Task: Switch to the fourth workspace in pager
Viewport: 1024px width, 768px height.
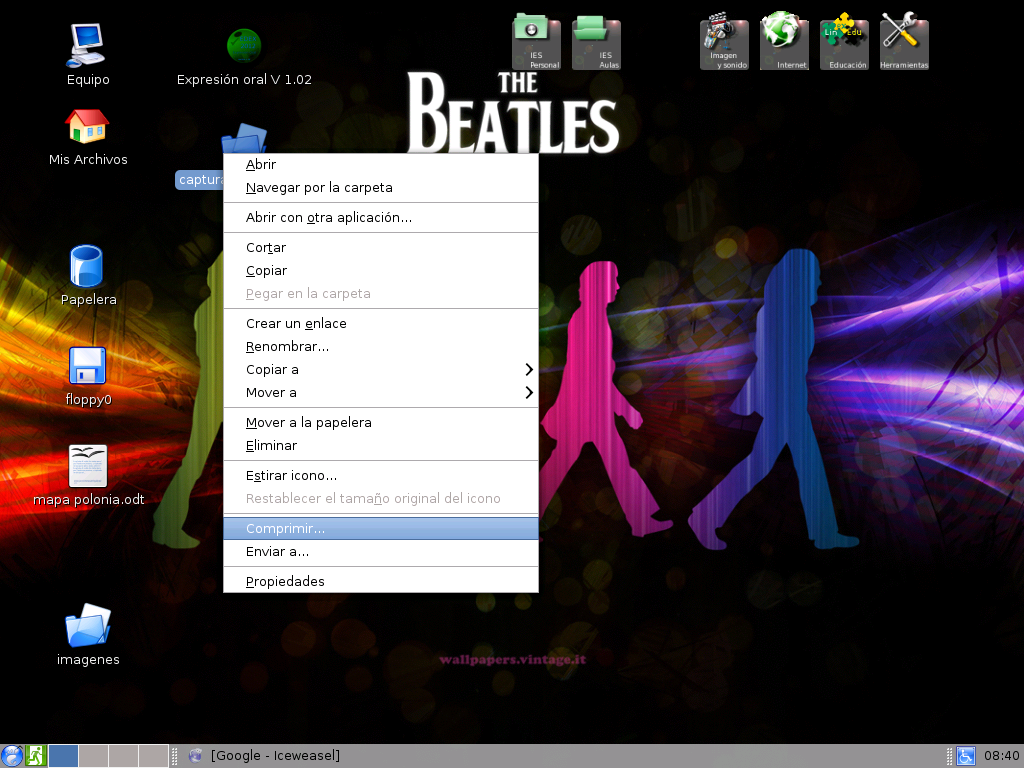Action: pos(153,756)
